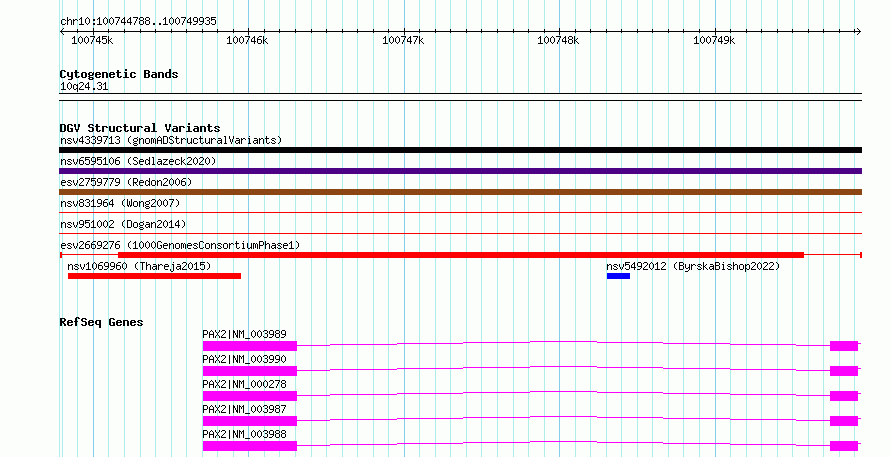
Task: Select the right exon of PAX2|NM_000278
Action: [843, 396]
